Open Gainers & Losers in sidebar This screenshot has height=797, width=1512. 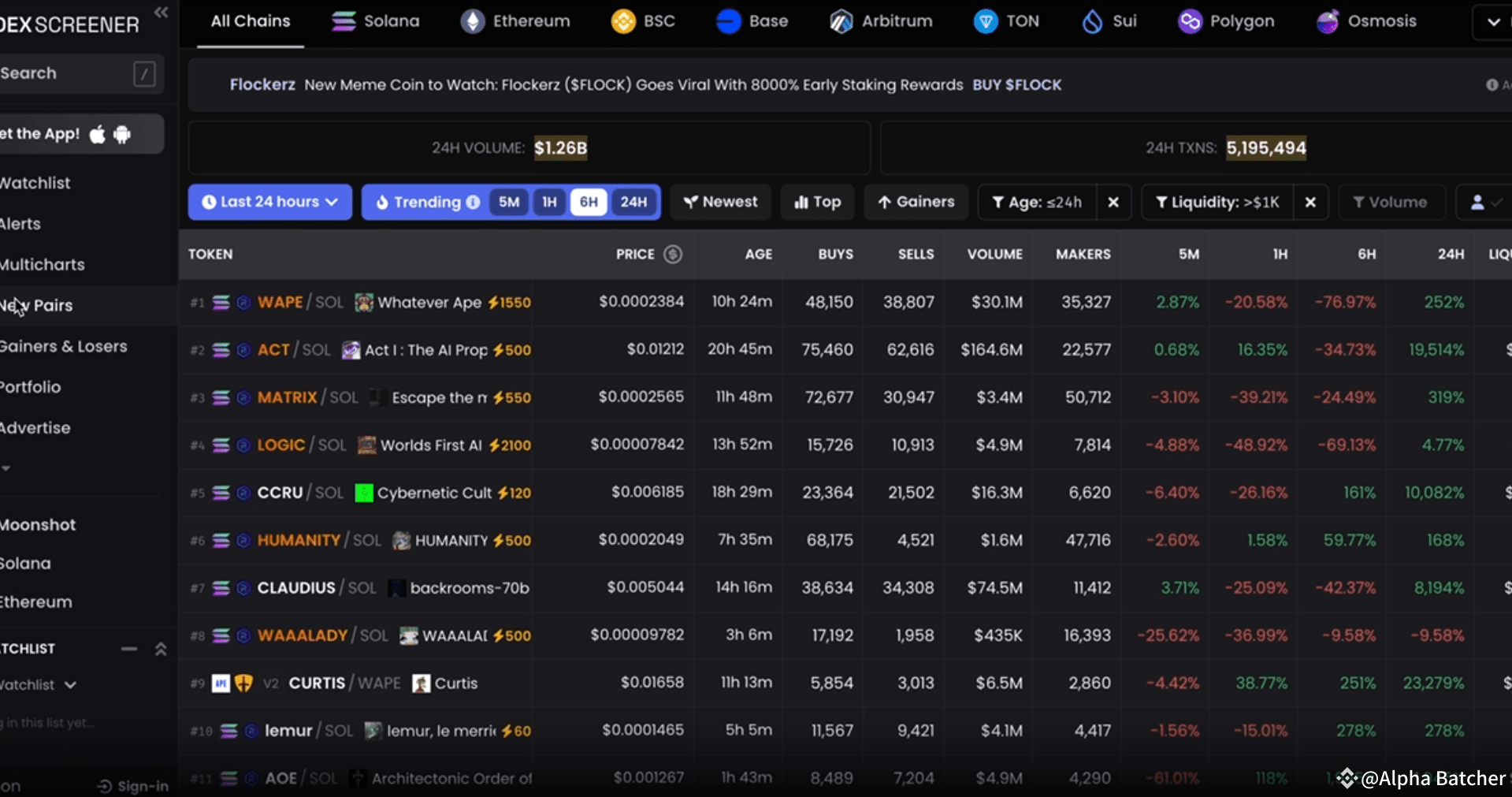pyautogui.click(x=64, y=346)
